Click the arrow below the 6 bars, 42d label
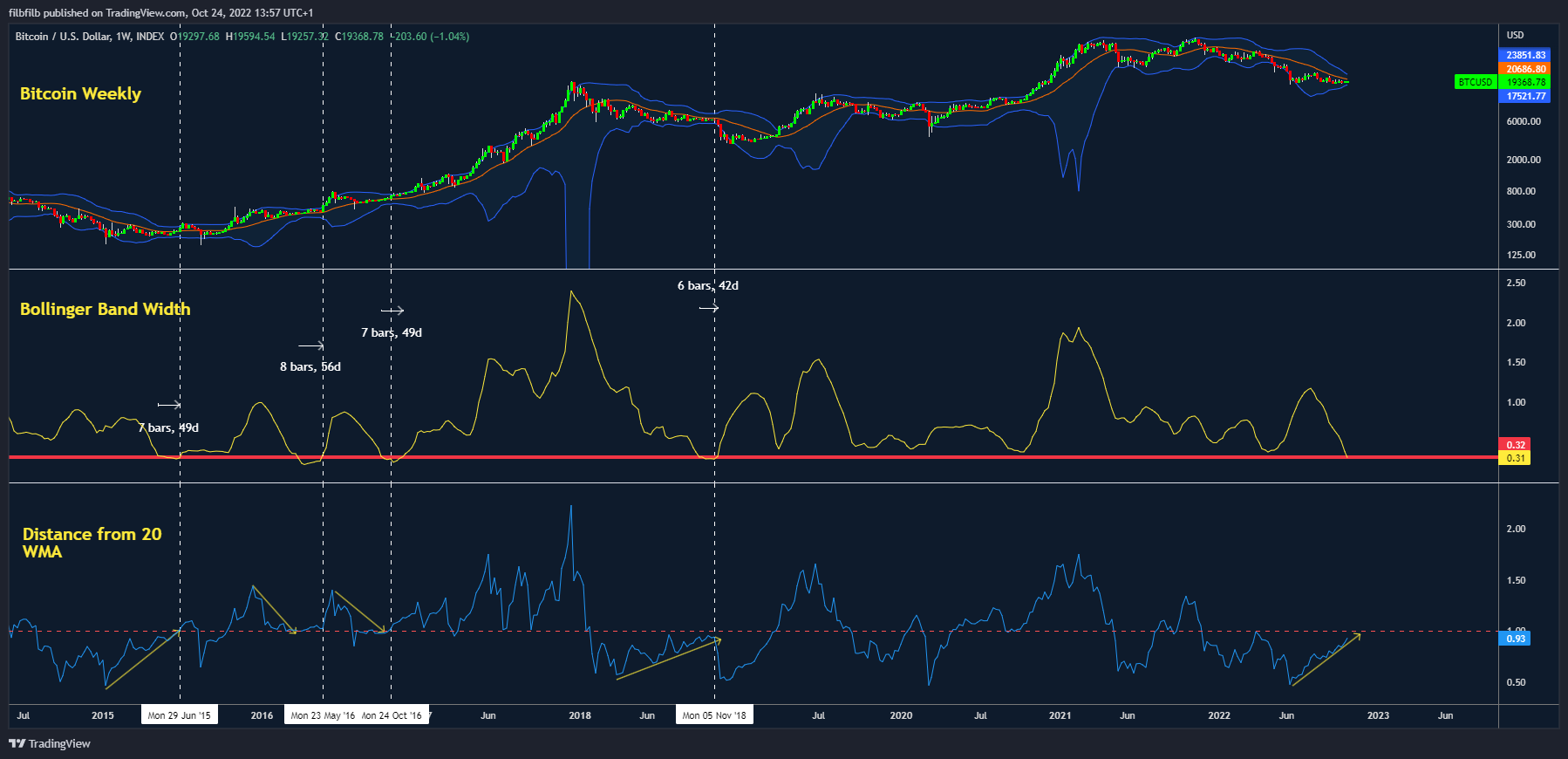Screen dimensions: 1568x759 click(708, 308)
